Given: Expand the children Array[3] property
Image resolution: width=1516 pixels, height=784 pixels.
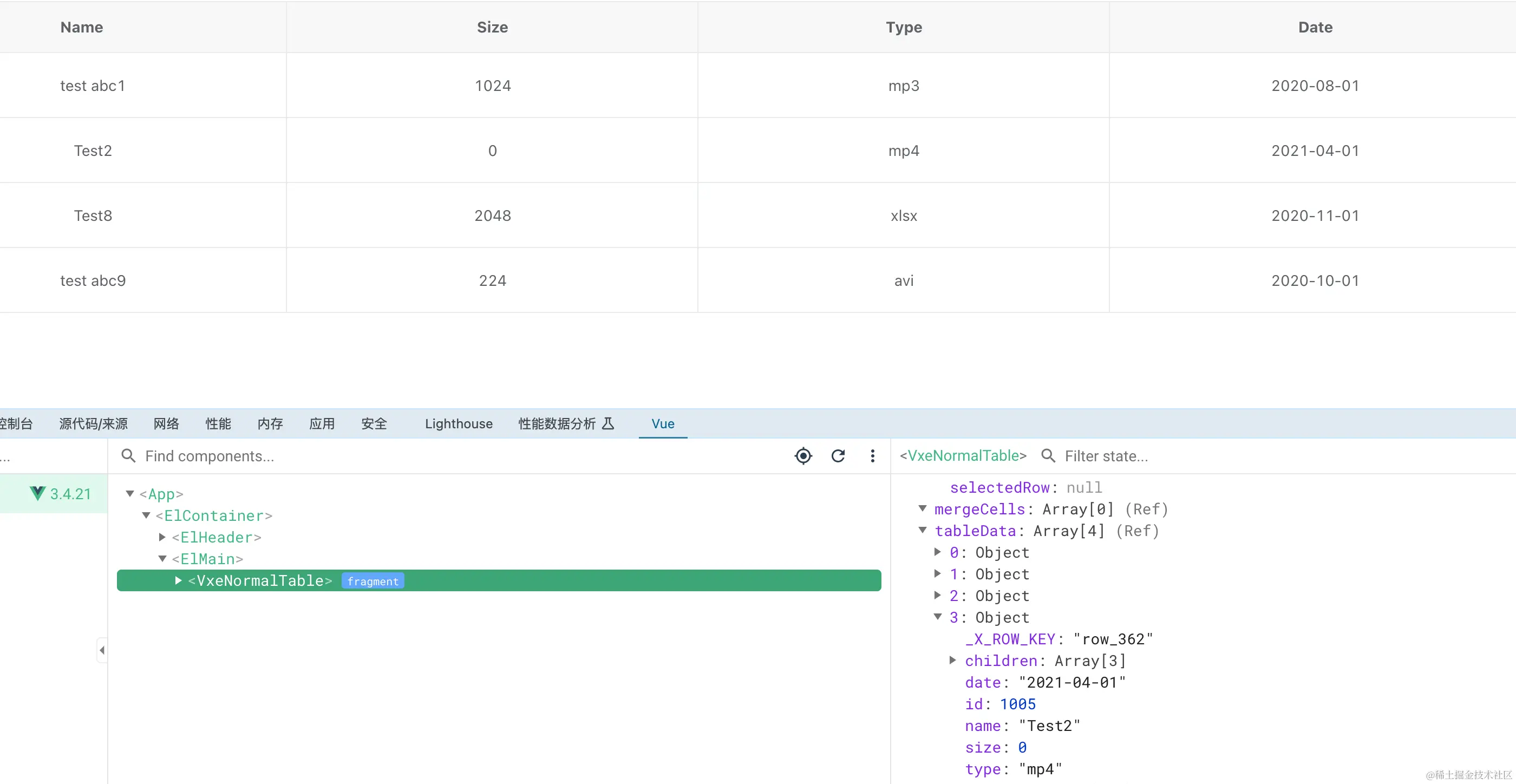Looking at the screenshot, I should pos(953,661).
